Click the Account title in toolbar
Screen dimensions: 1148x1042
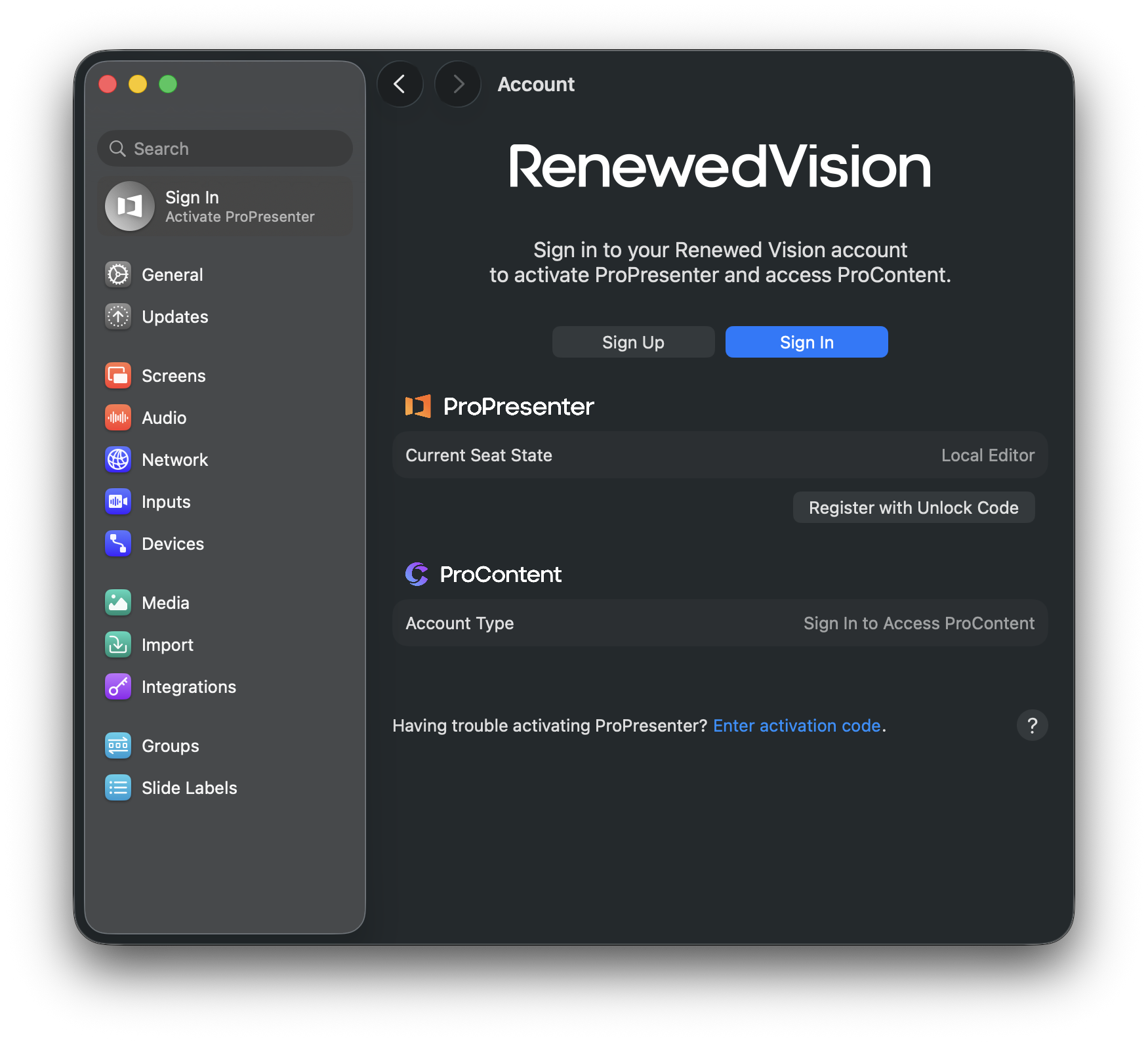[x=536, y=84]
